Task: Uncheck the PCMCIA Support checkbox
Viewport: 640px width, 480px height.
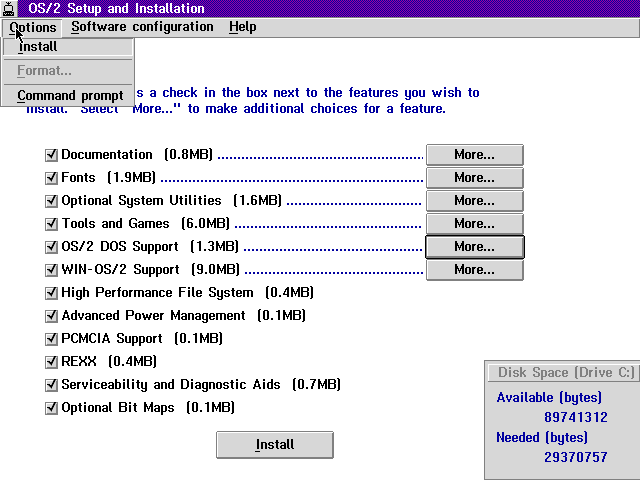Action: (x=51, y=339)
